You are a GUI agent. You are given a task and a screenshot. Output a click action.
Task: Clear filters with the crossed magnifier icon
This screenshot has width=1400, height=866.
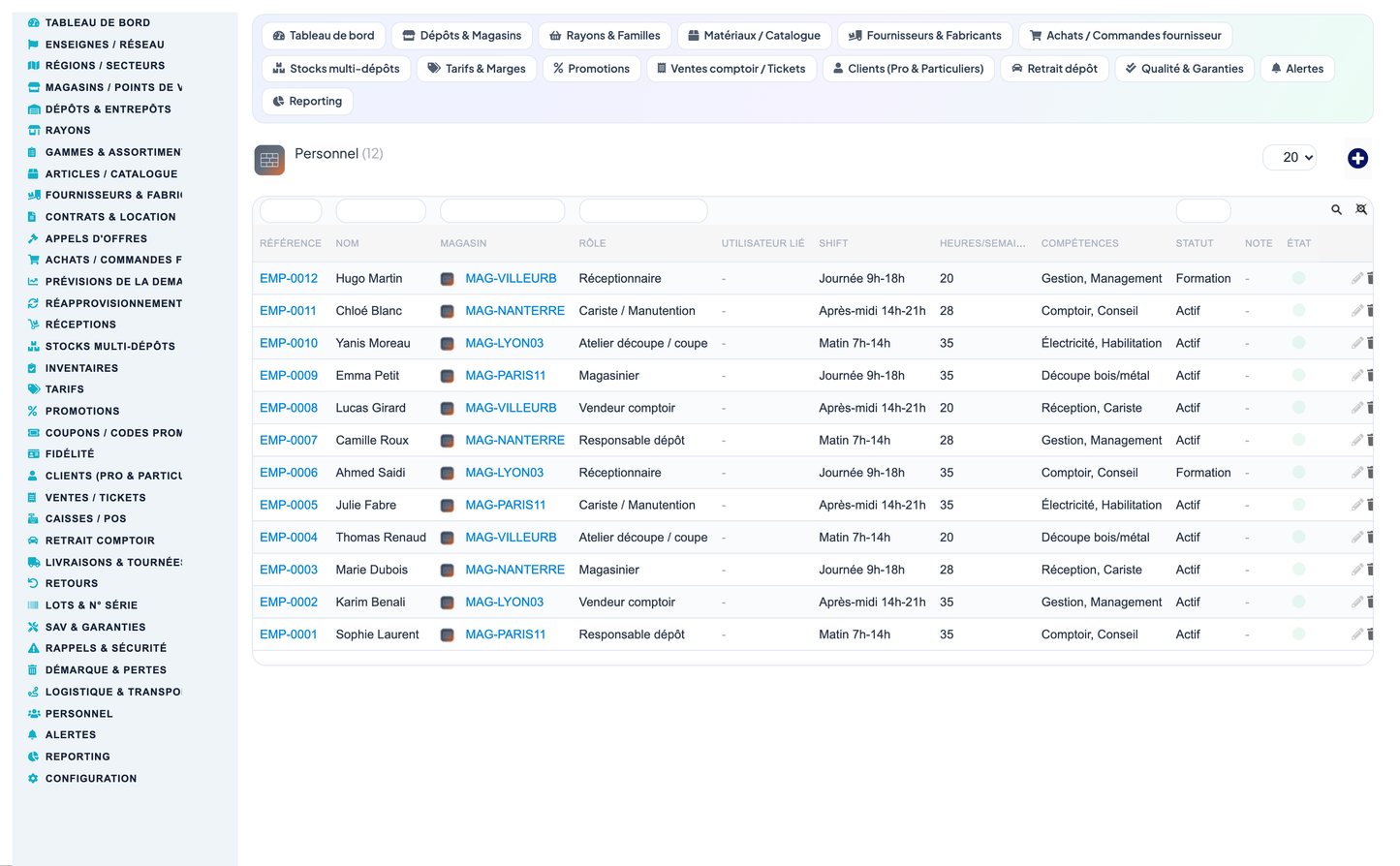(x=1361, y=209)
